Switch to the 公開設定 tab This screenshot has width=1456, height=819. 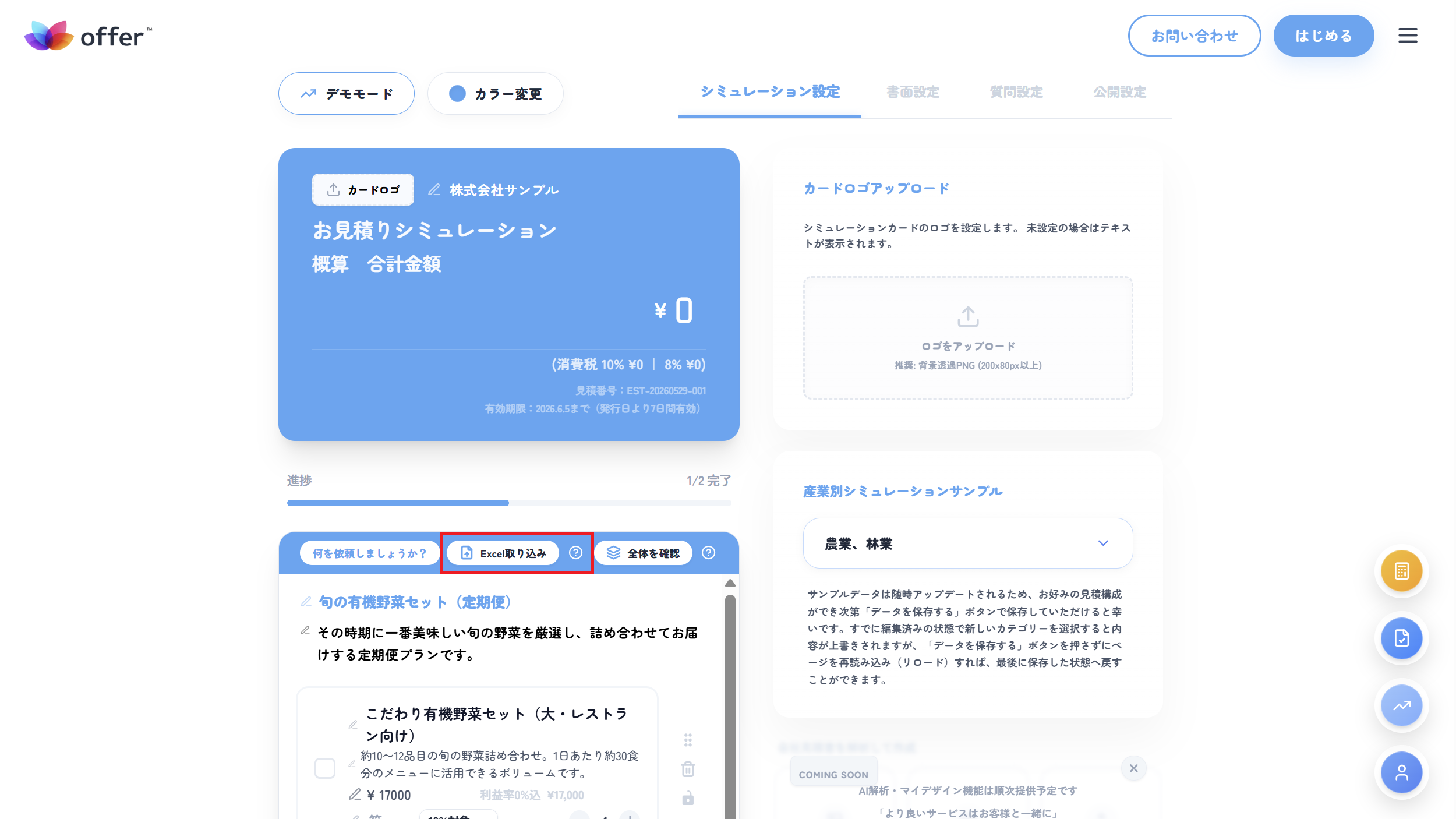point(1119,92)
